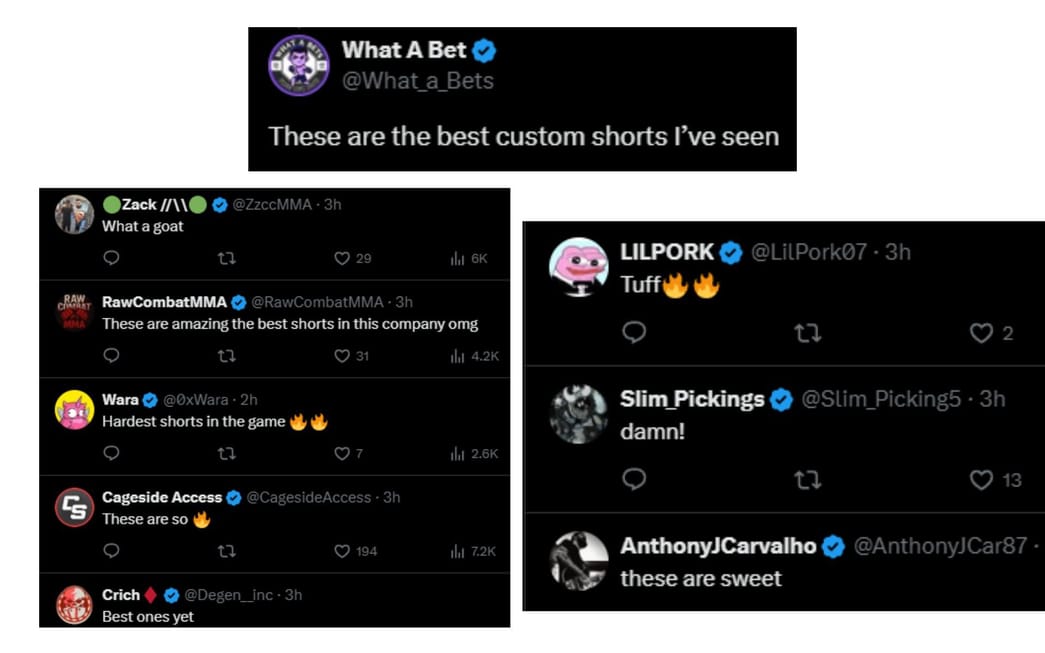Open LILPORK's profile picture
This screenshot has width=1045, height=653.
click(578, 264)
